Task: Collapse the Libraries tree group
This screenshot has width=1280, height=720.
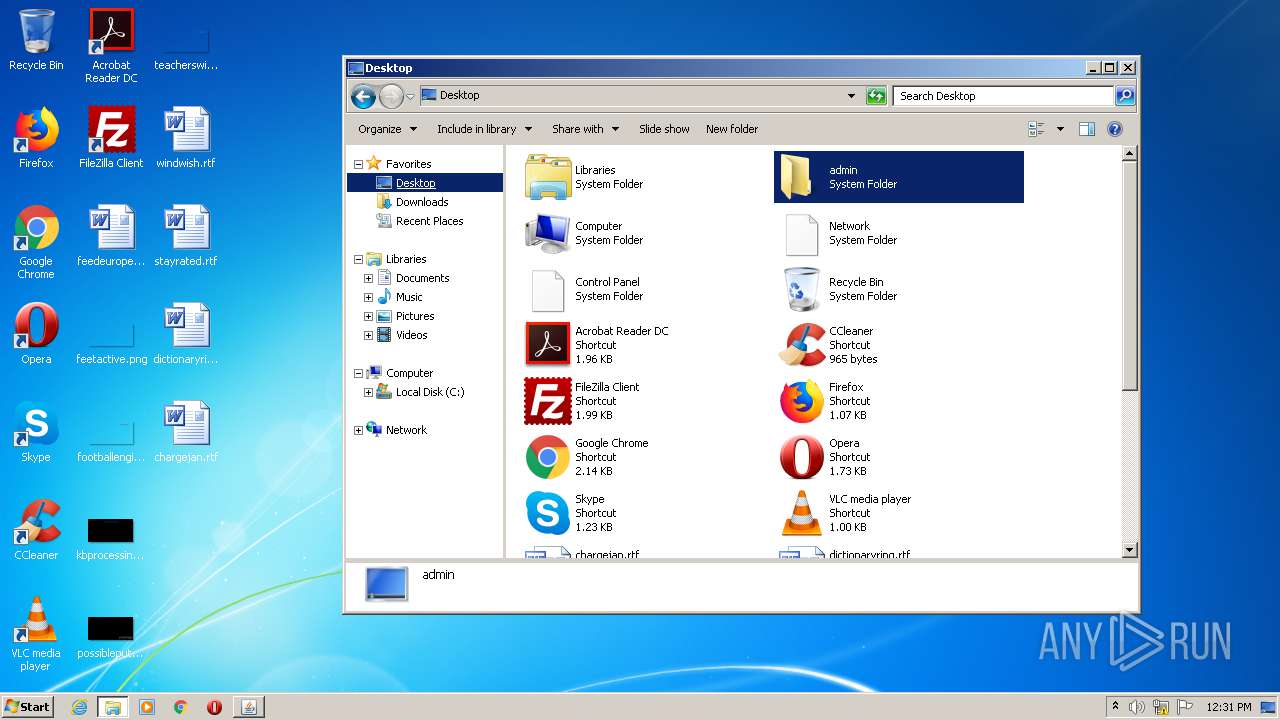Action: point(358,259)
